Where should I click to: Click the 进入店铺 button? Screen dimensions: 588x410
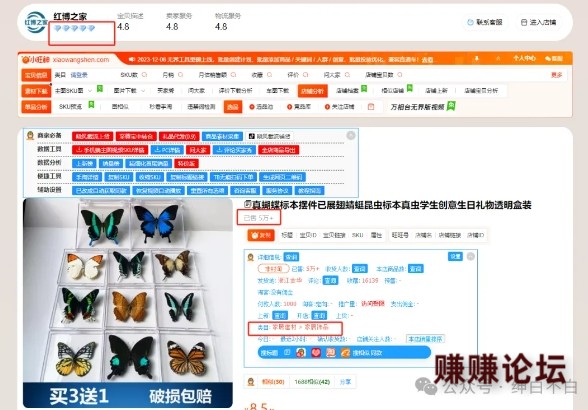[539, 22]
